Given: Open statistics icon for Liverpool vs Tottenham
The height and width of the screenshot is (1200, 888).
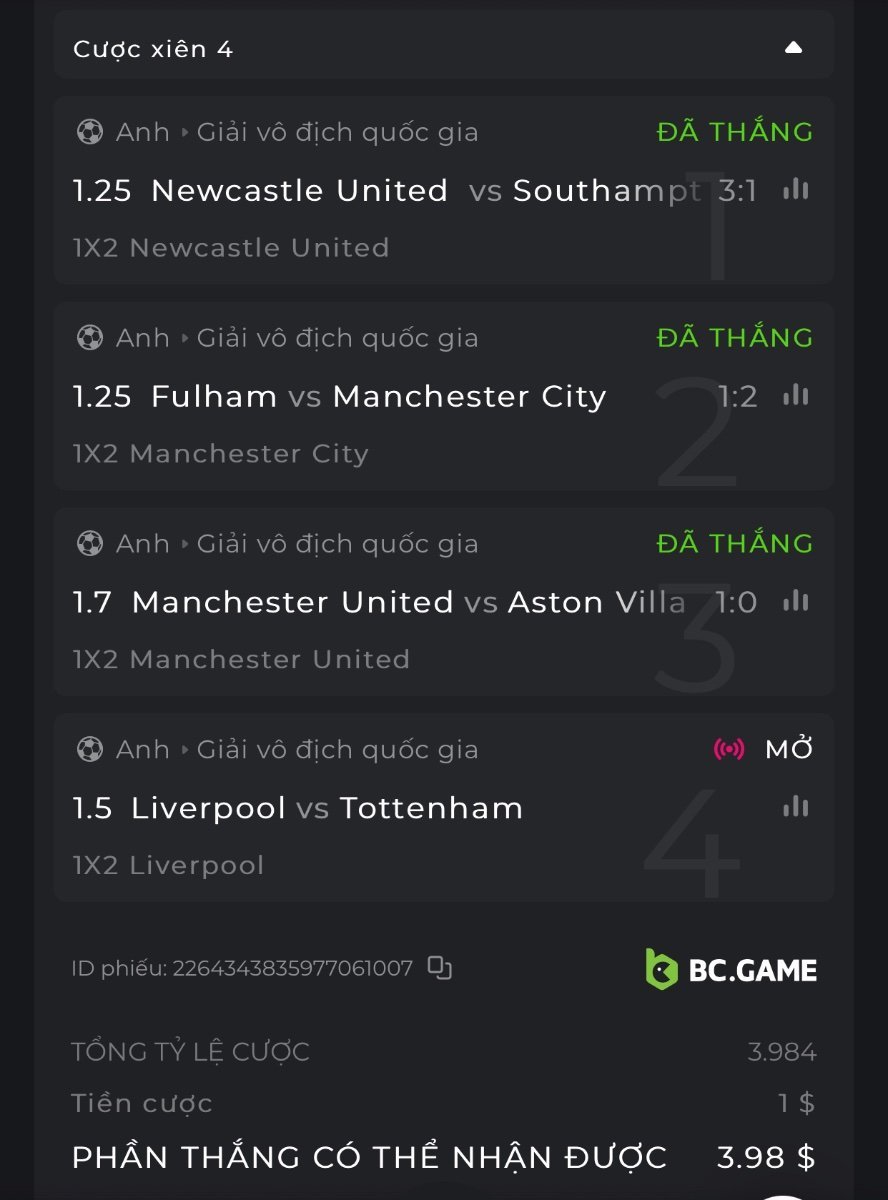Looking at the screenshot, I should click(x=796, y=807).
